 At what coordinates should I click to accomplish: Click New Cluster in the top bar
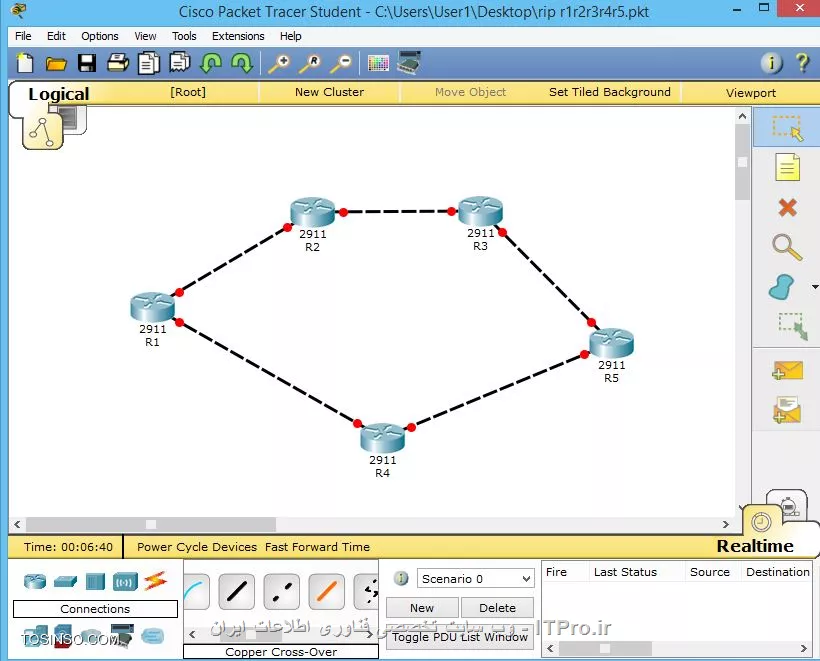click(329, 92)
